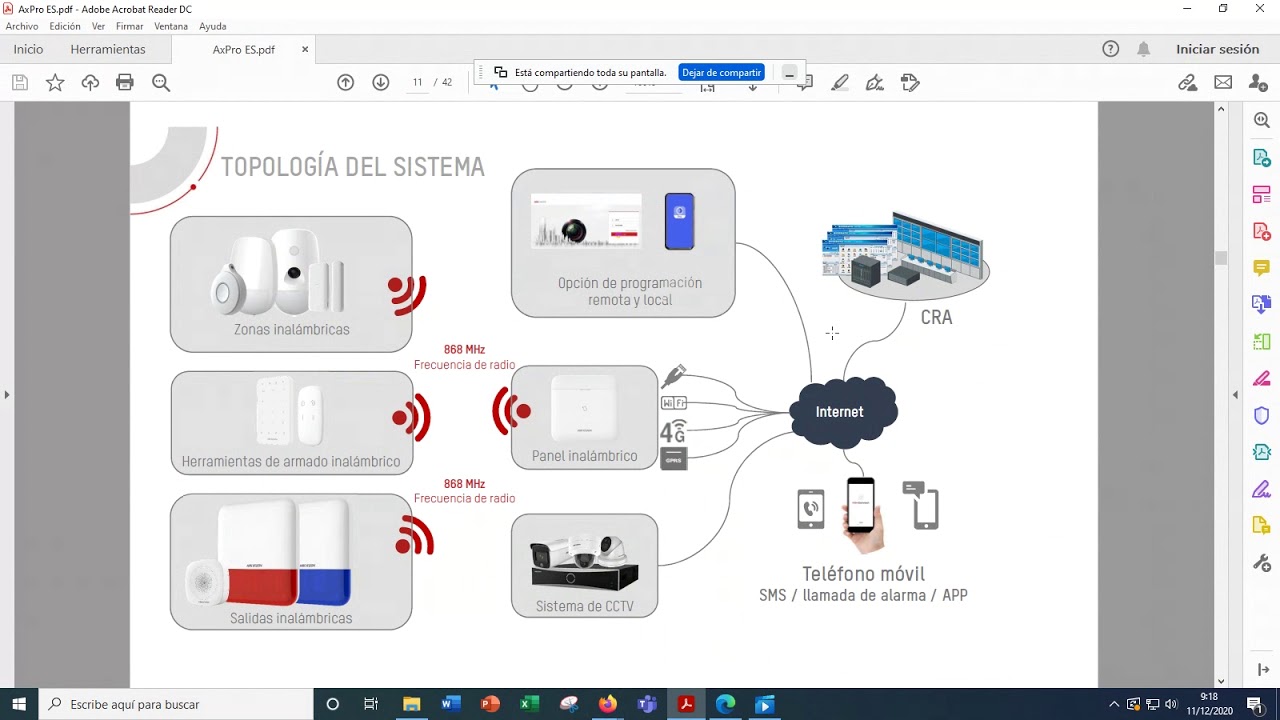The image size is (1280, 720).
Task: Share a link to the file
Action: (1188, 83)
